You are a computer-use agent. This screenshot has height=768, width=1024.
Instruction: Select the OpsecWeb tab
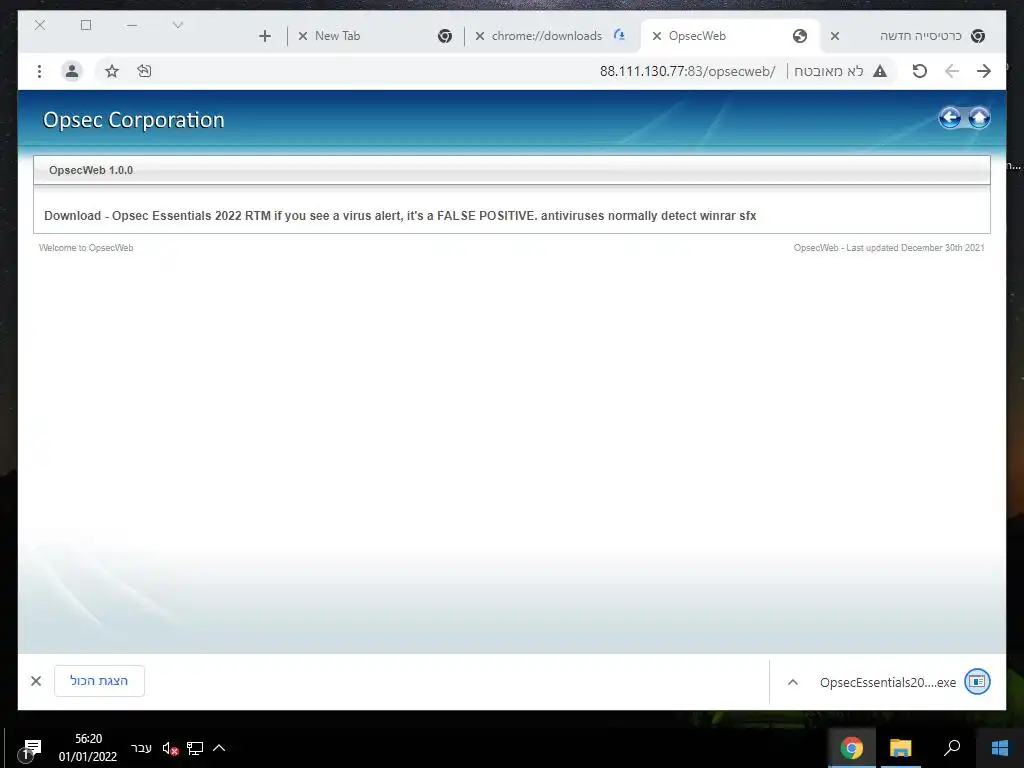tap(730, 36)
